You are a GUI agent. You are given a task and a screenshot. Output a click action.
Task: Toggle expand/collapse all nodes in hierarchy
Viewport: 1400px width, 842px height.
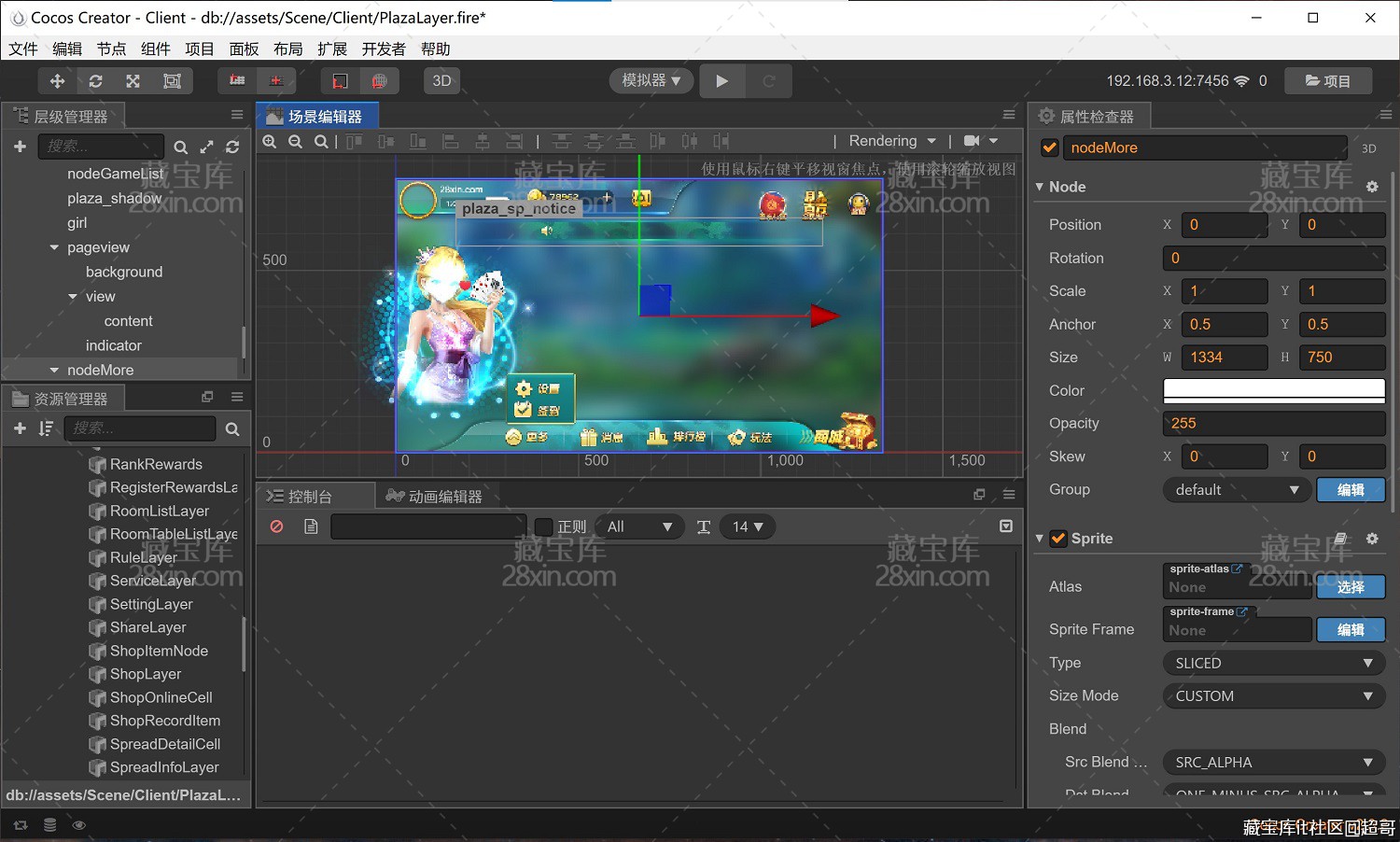click(206, 147)
